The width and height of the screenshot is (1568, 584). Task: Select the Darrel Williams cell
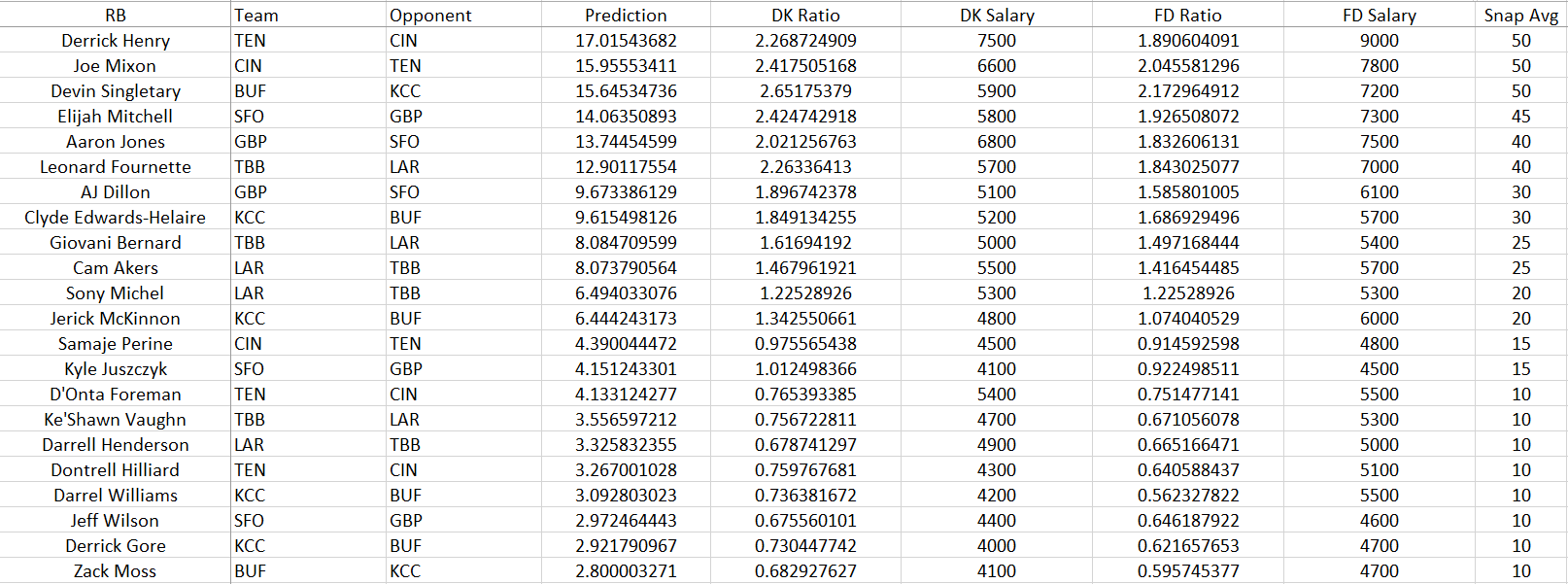coord(115,495)
